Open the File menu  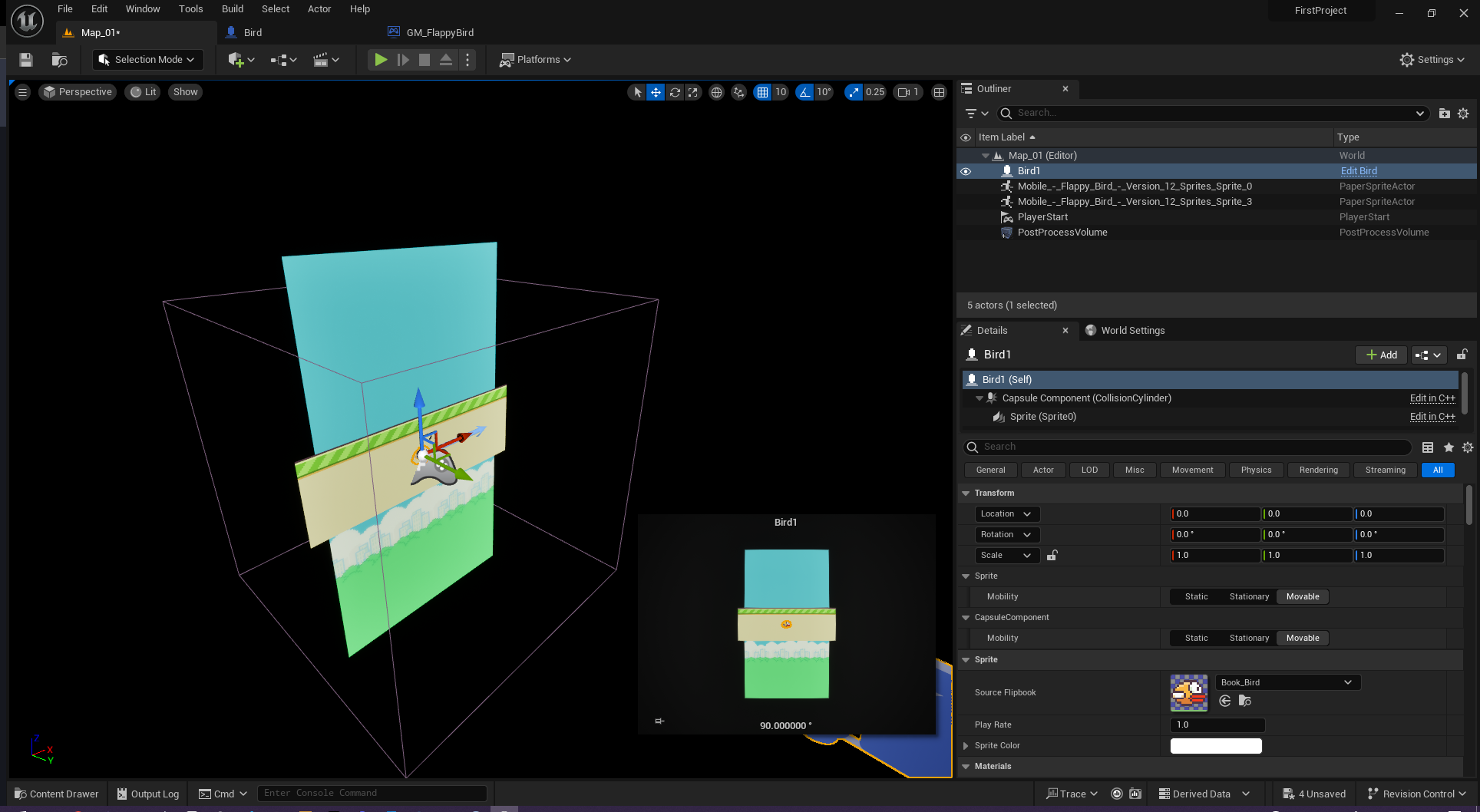[x=65, y=9]
